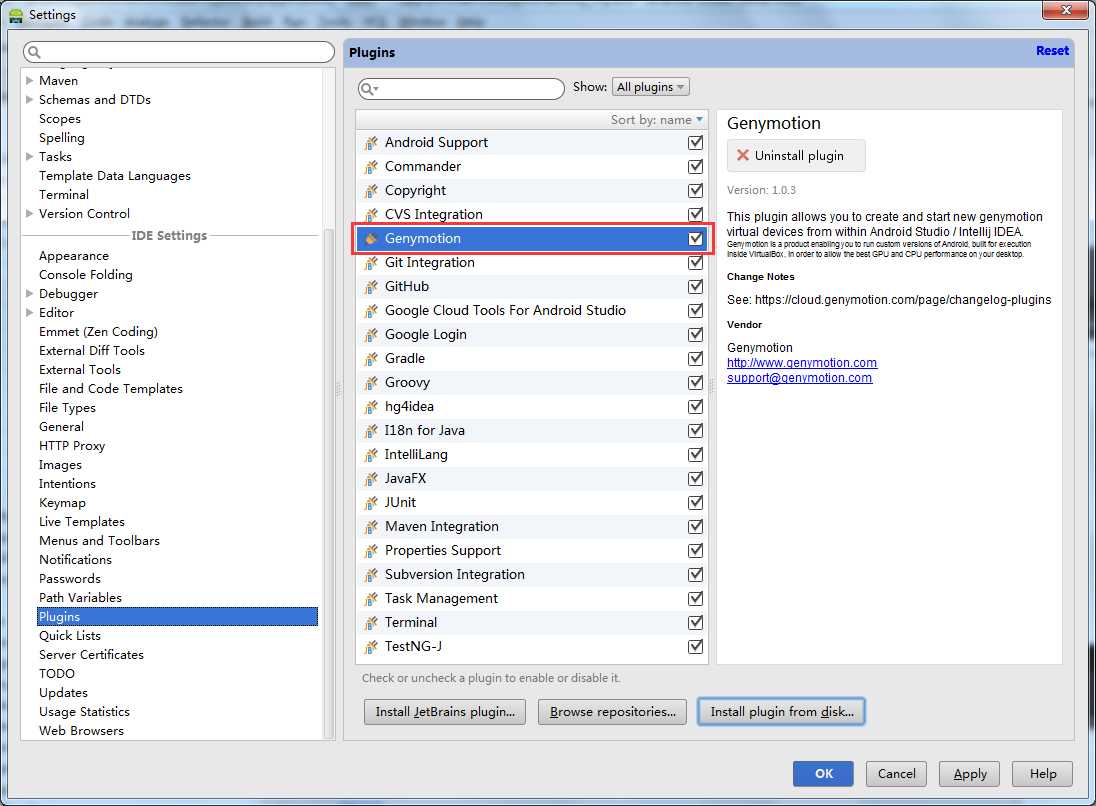This screenshot has width=1096, height=806.
Task: Click the Google Login plugin icon
Action: (x=371, y=335)
